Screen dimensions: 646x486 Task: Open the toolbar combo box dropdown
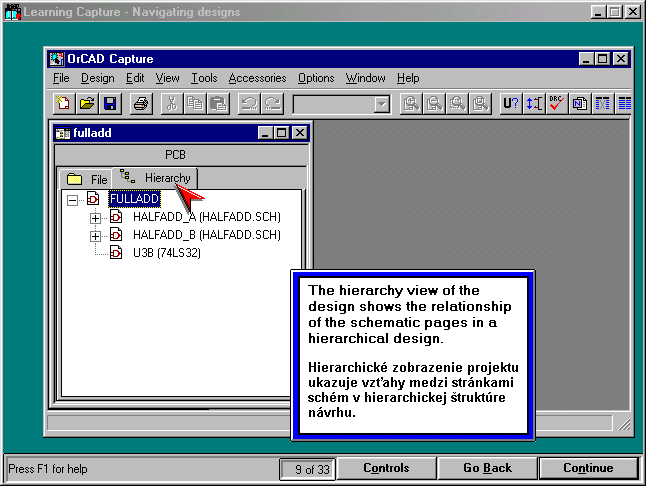pos(381,104)
